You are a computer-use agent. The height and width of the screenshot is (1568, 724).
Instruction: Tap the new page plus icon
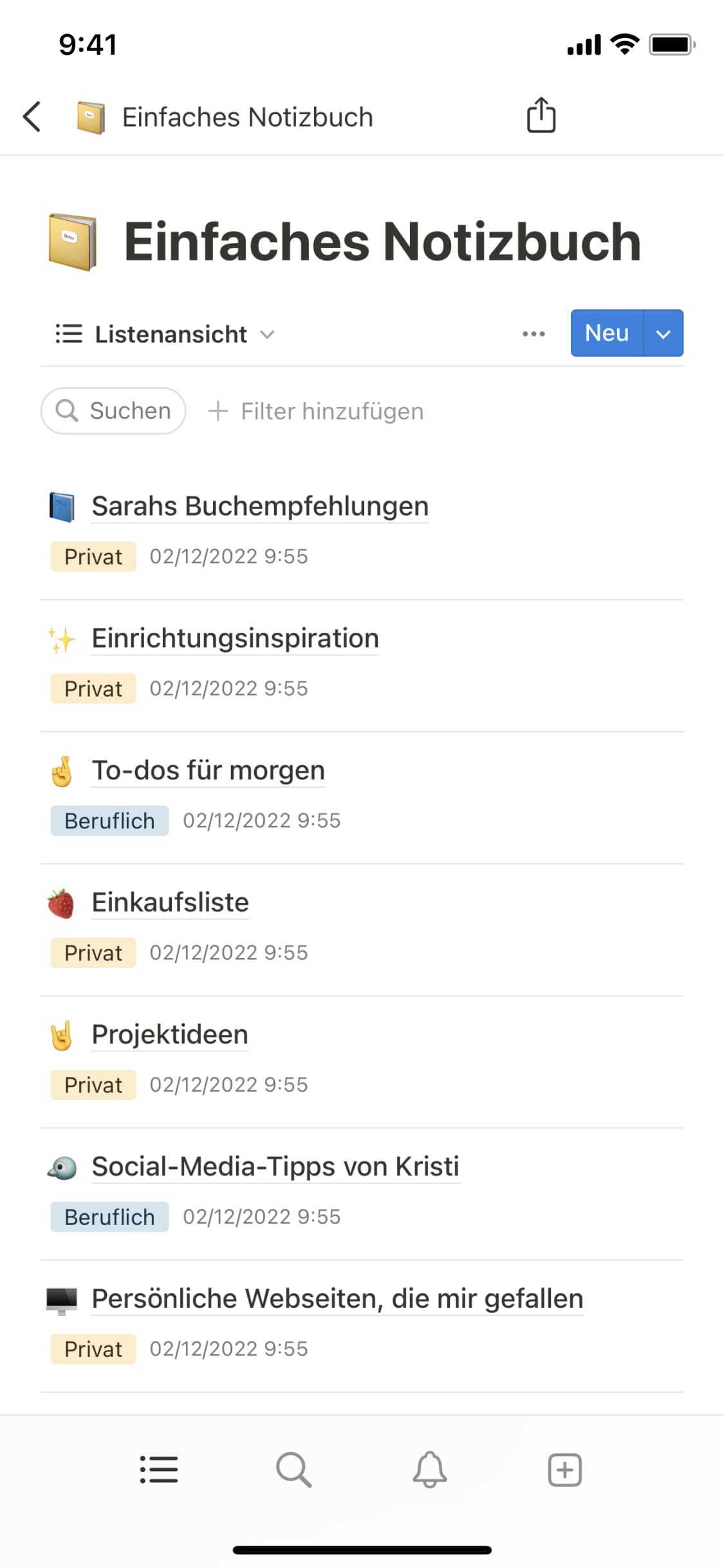564,1470
